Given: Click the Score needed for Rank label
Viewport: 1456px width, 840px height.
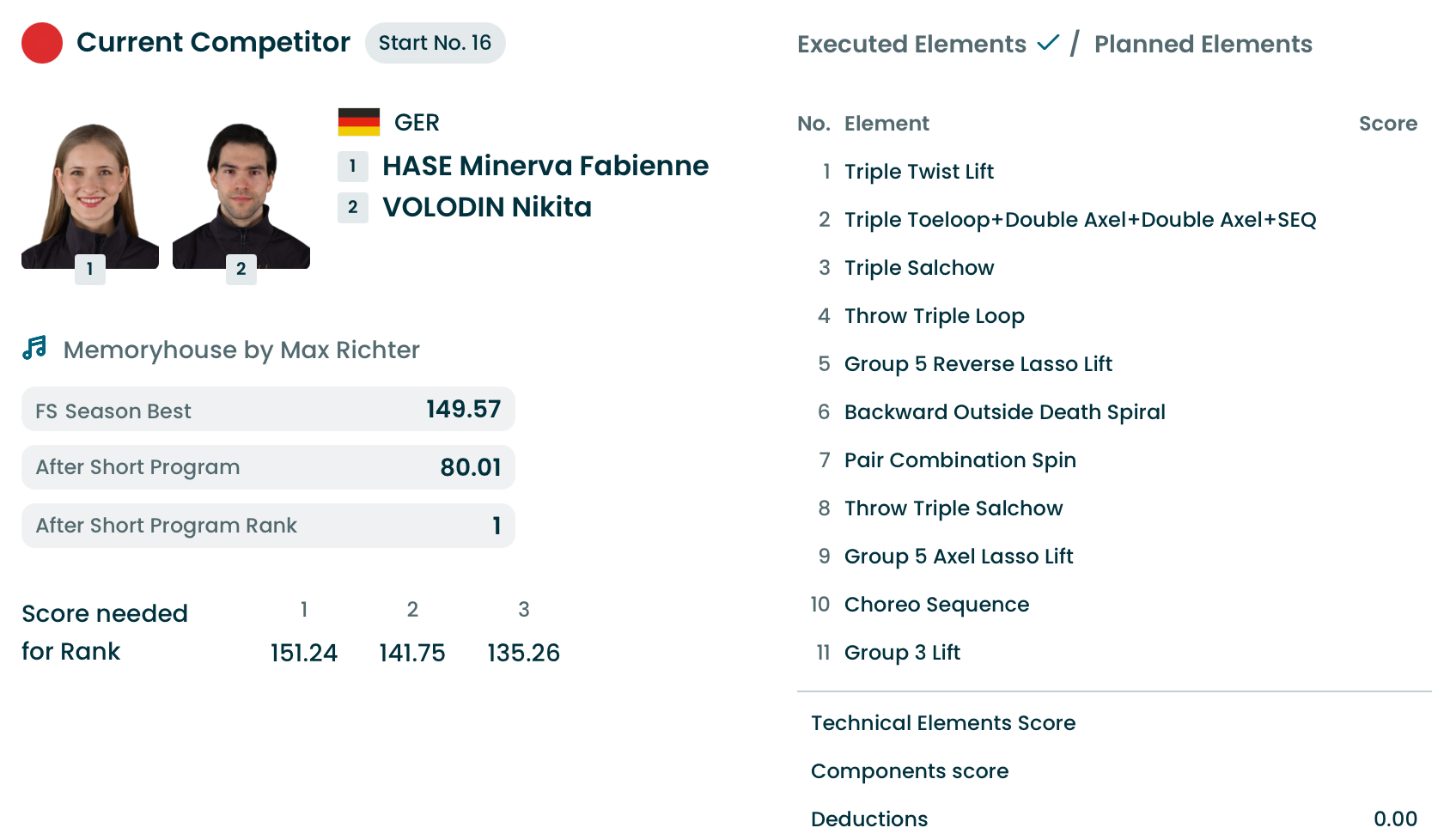Looking at the screenshot, I should 105,632.
